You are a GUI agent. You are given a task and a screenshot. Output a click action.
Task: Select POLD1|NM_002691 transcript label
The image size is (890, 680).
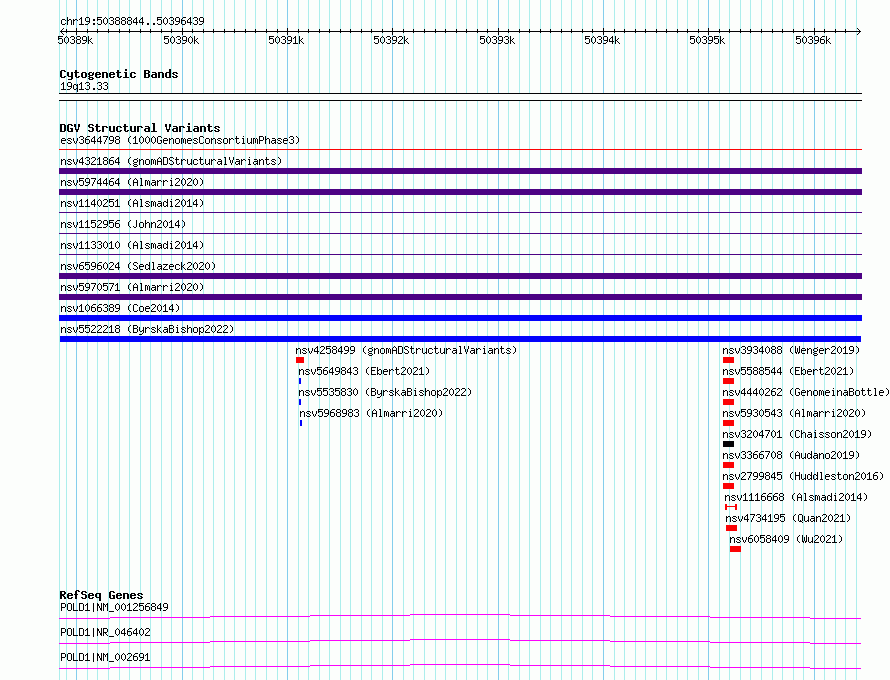(105, 657)
